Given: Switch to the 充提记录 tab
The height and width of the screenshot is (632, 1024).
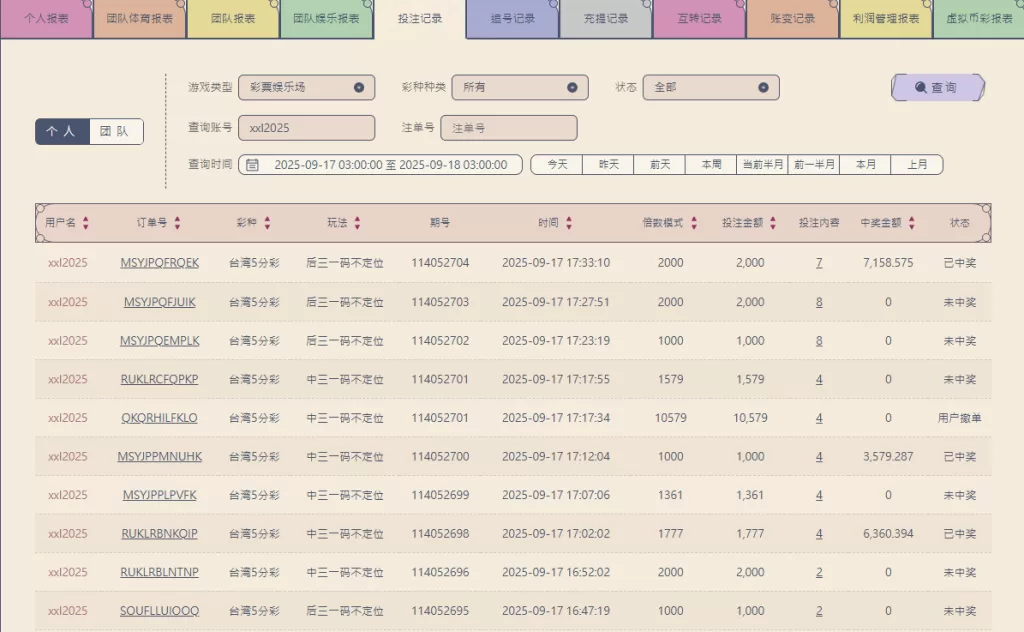Looking at the screenshot, I should tap(605, 19).
